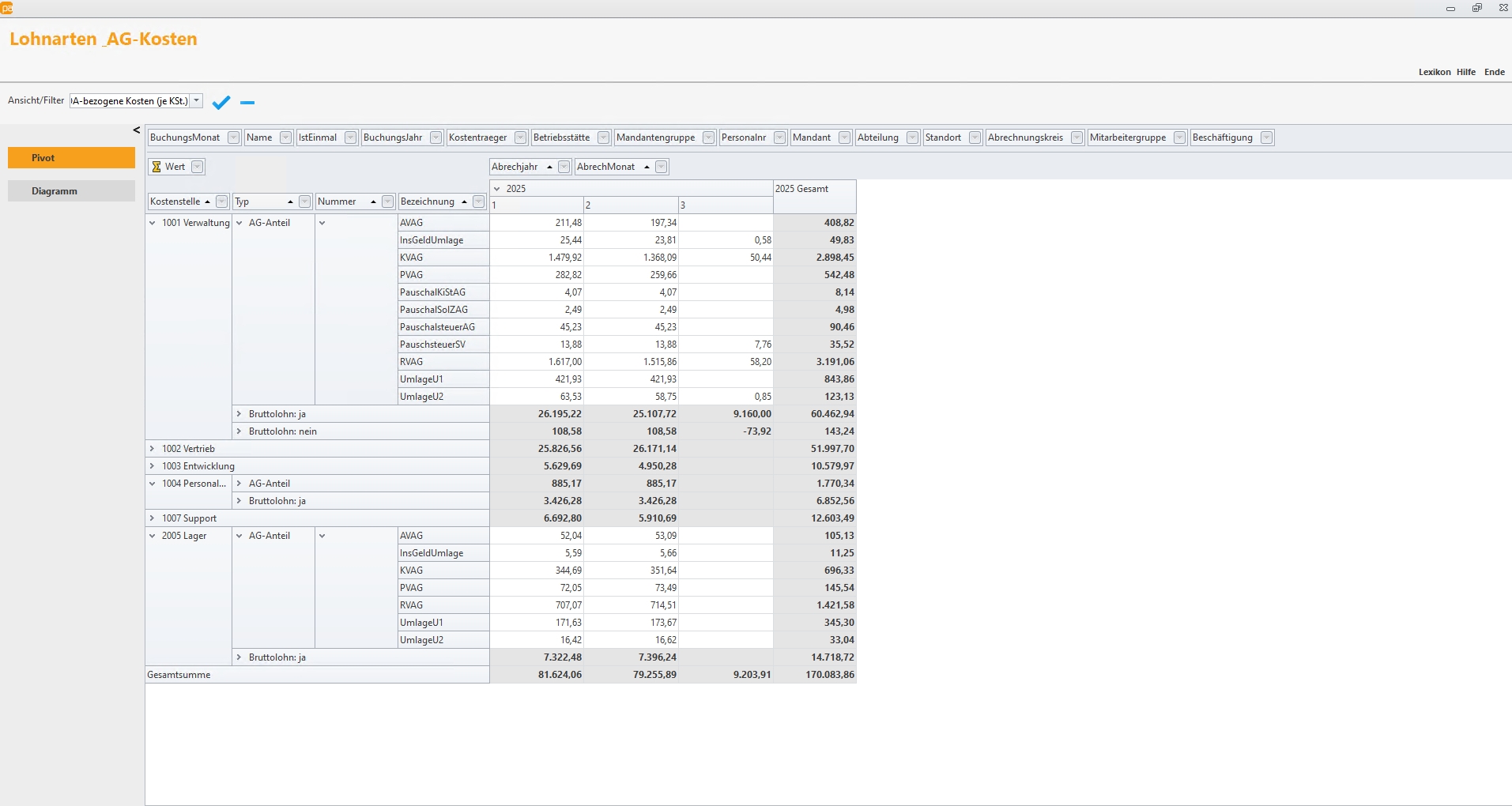The image size is (1512, 806).
Task: Collapse AG-Anteil under 2005 Lager
Action: tap(239, 536)
